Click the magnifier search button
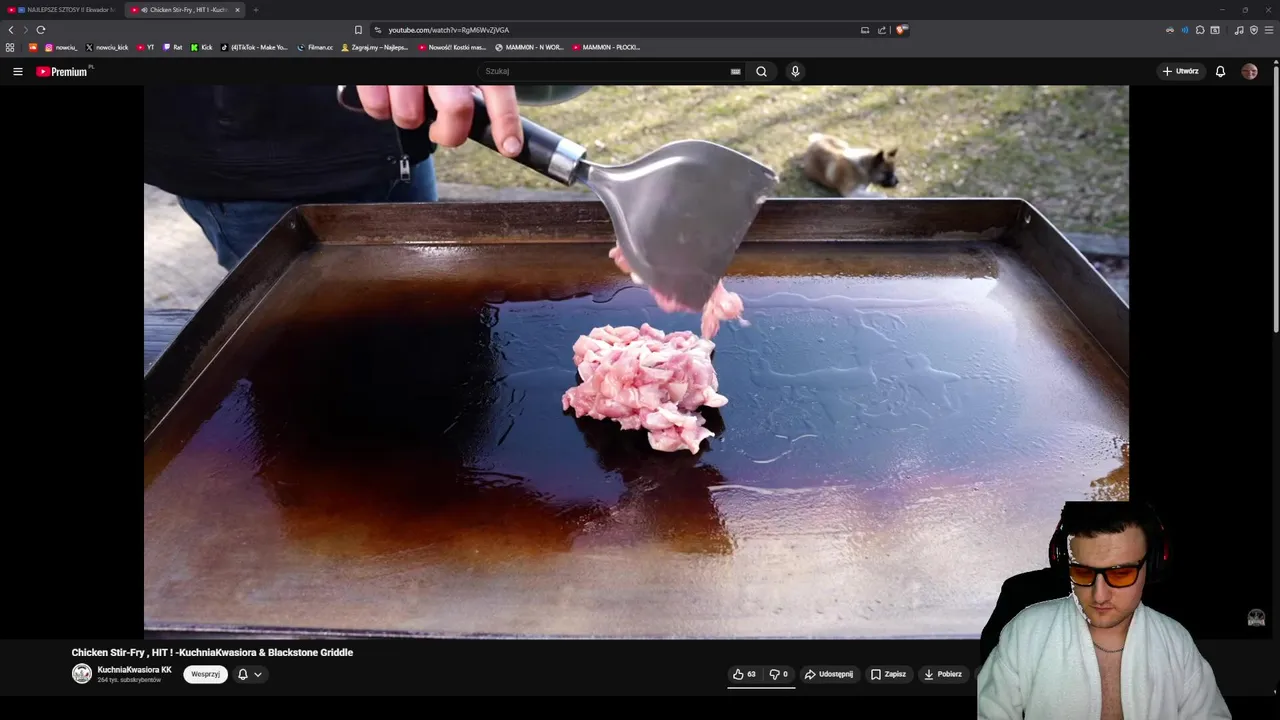The height and width of the screenshot is (720, 1280). [x=761, y=72]
